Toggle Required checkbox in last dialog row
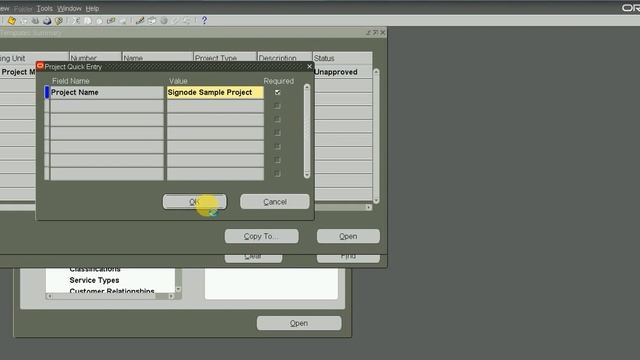Screen dimensions: 640x360 coord(278,174)
